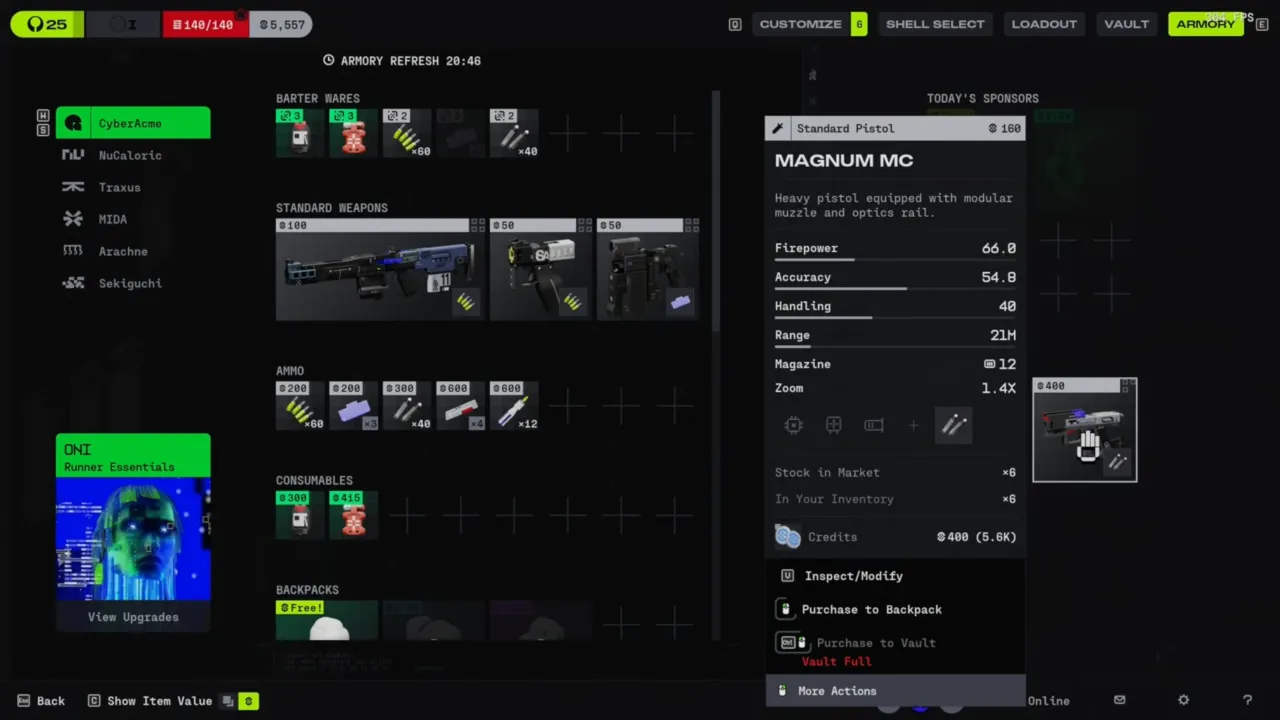
Task: Click the settings gear icon
Action: 1183,701
